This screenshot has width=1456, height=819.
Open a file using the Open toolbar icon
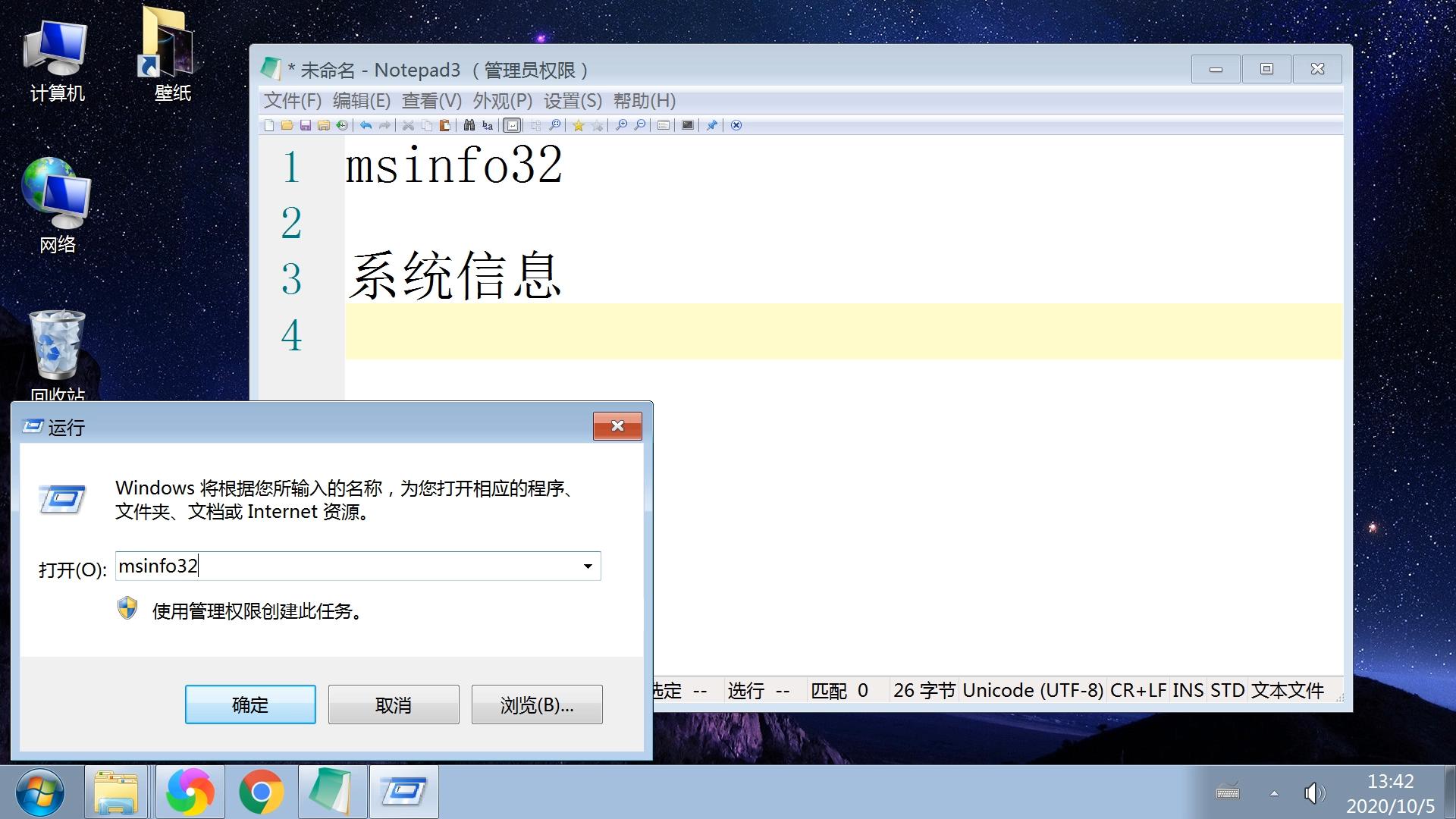[287, 125]
